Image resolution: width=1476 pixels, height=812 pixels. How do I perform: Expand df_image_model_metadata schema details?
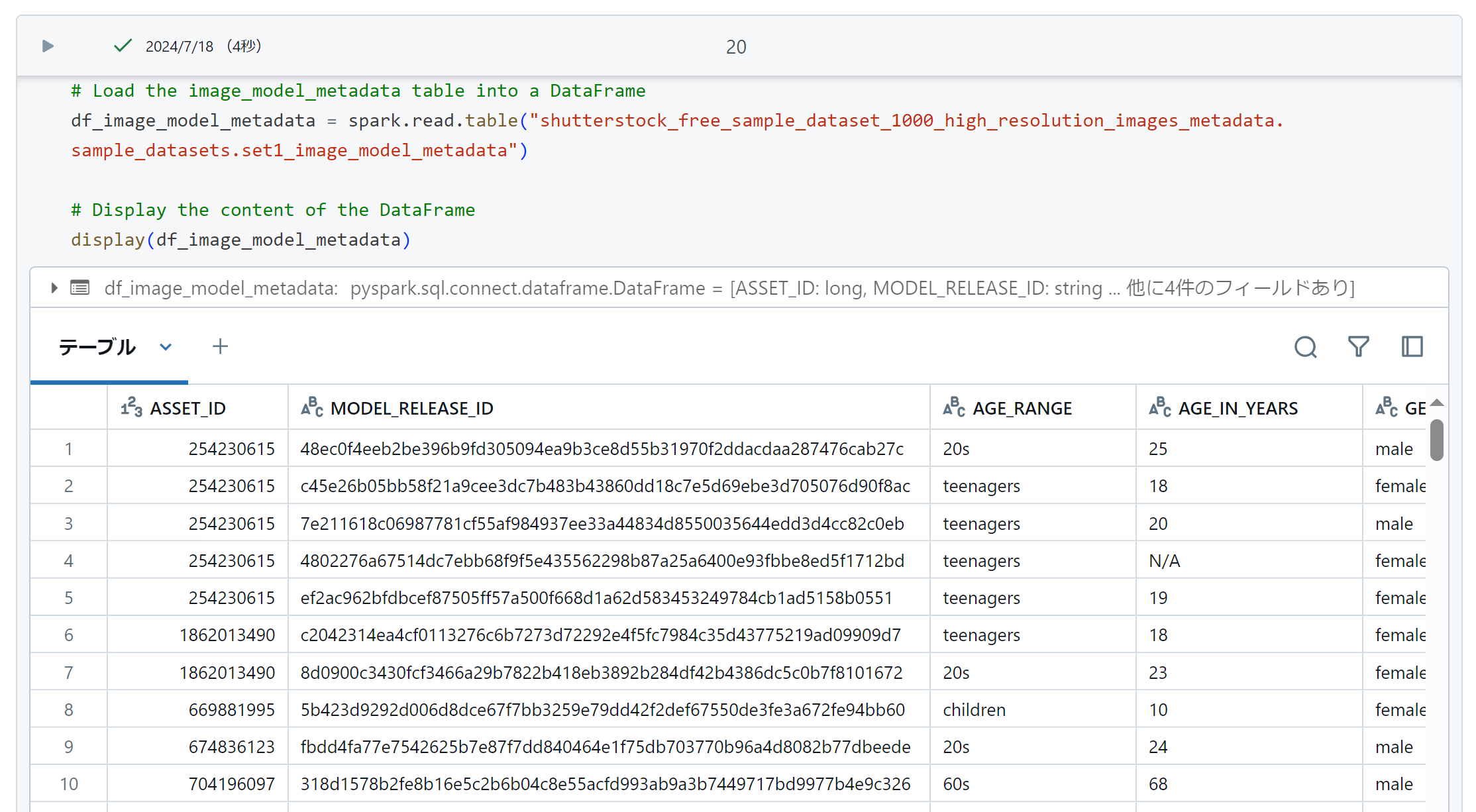54,288
